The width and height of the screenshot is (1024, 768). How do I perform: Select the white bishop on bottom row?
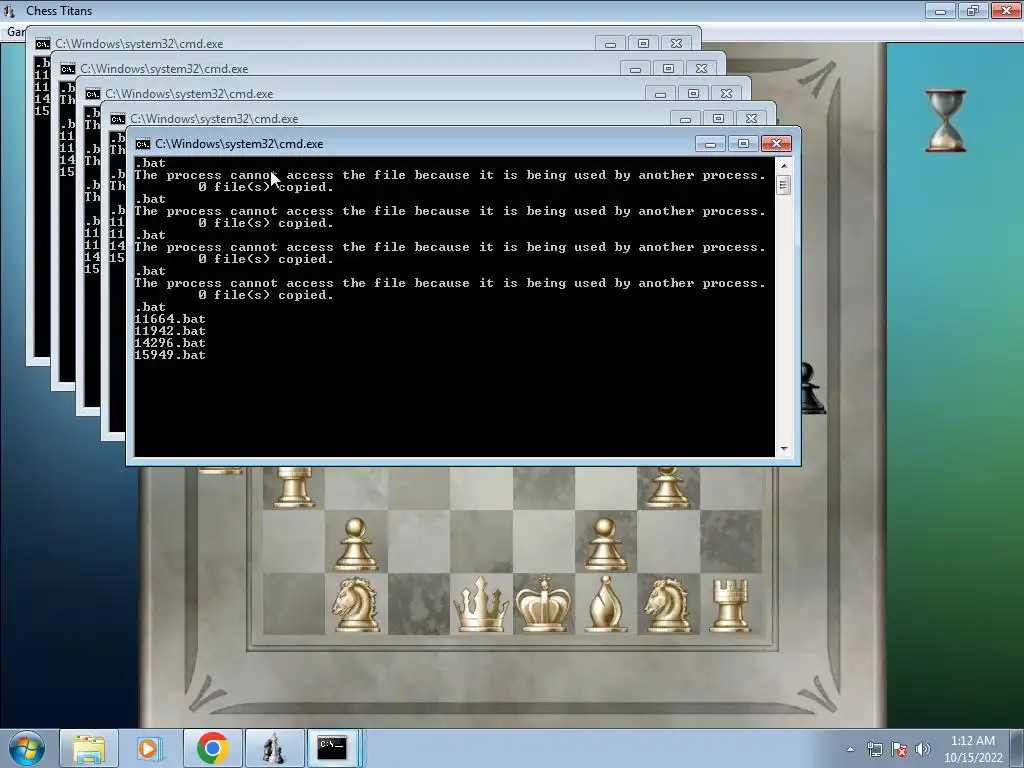605,603
